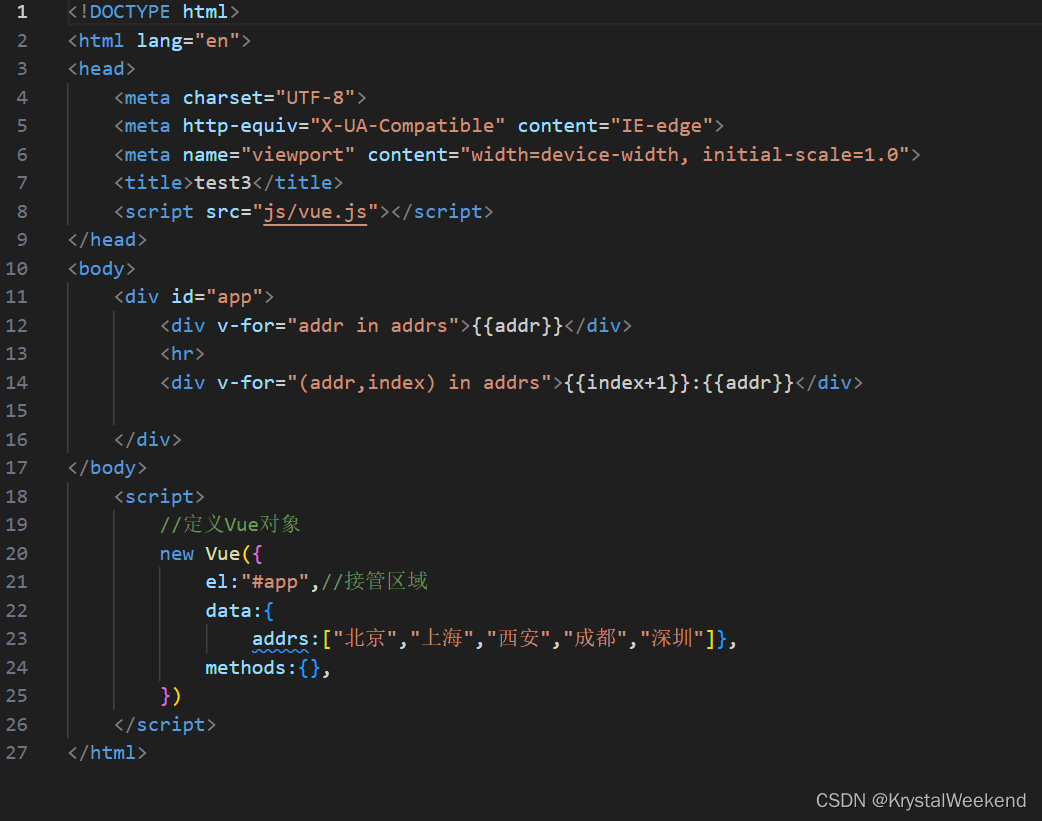Click the new keyword

pos(176,554)
